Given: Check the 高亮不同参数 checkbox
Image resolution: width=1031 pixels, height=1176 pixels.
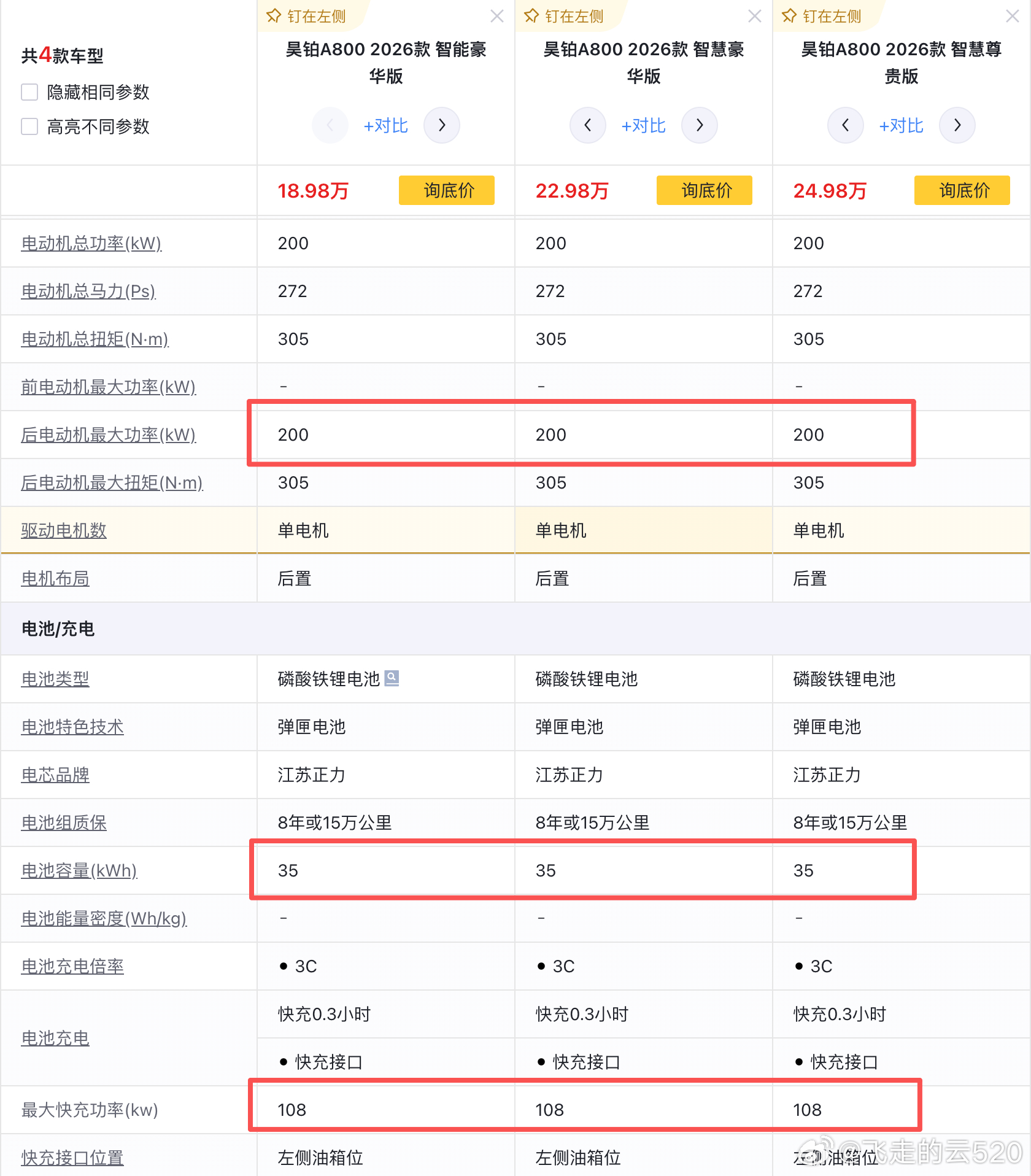Looking at the screenshot, I should [x=29, y=126].
